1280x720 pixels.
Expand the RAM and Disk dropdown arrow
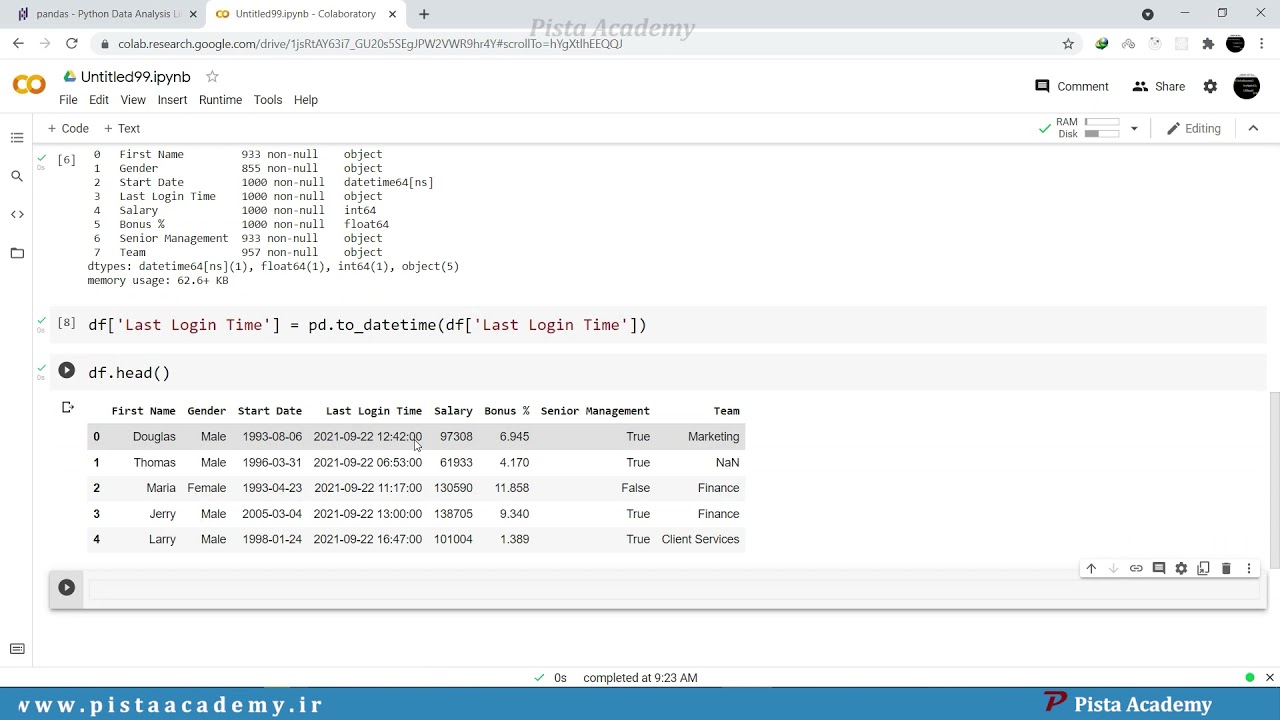tap(1134, 128)
